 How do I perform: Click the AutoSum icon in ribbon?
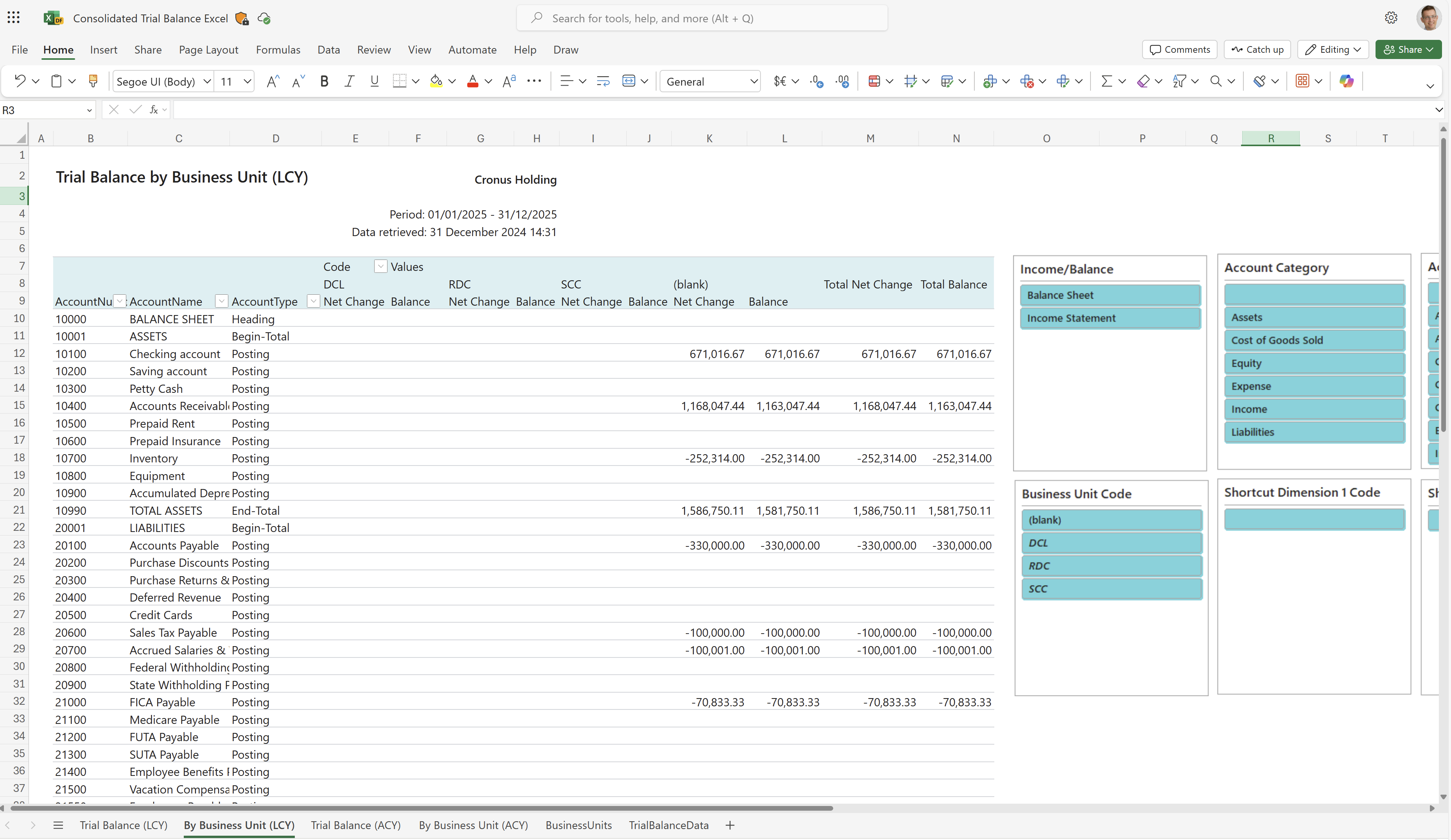click(x=1106, y=81)
